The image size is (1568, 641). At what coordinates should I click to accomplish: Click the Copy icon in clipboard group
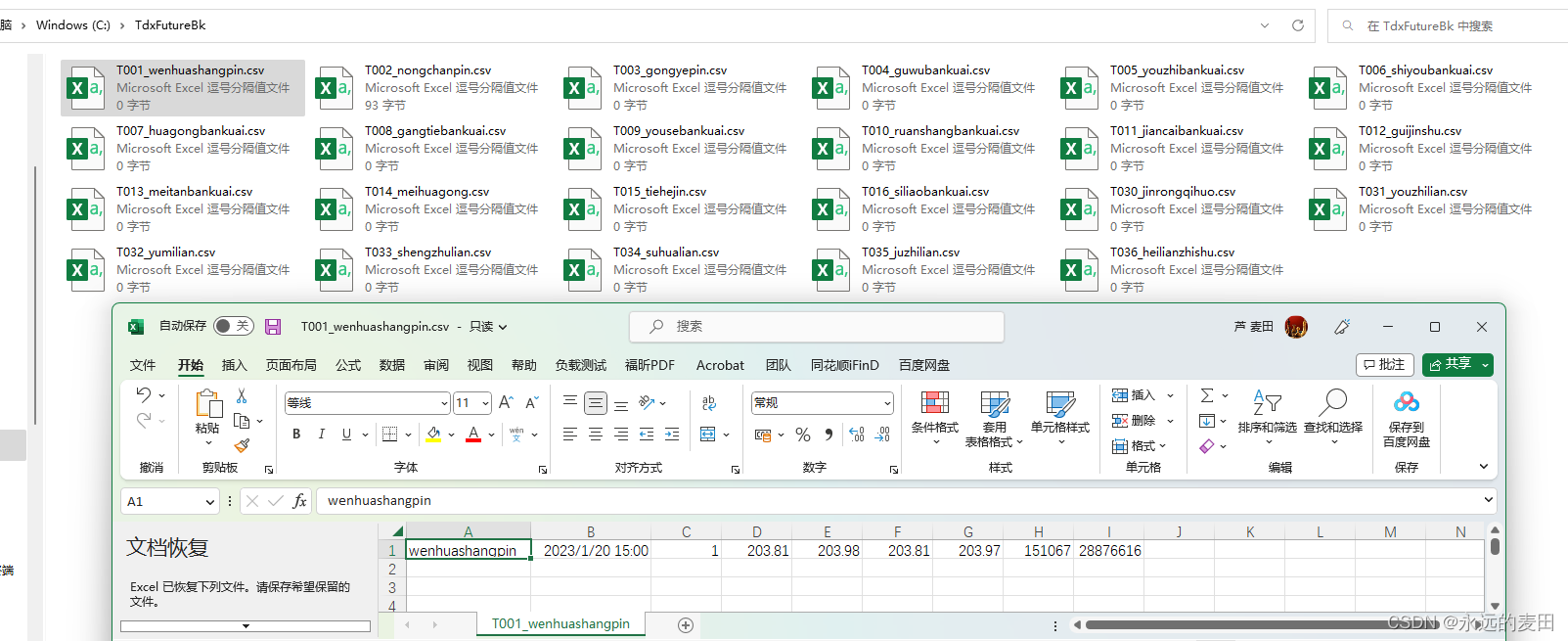(242, 421)
